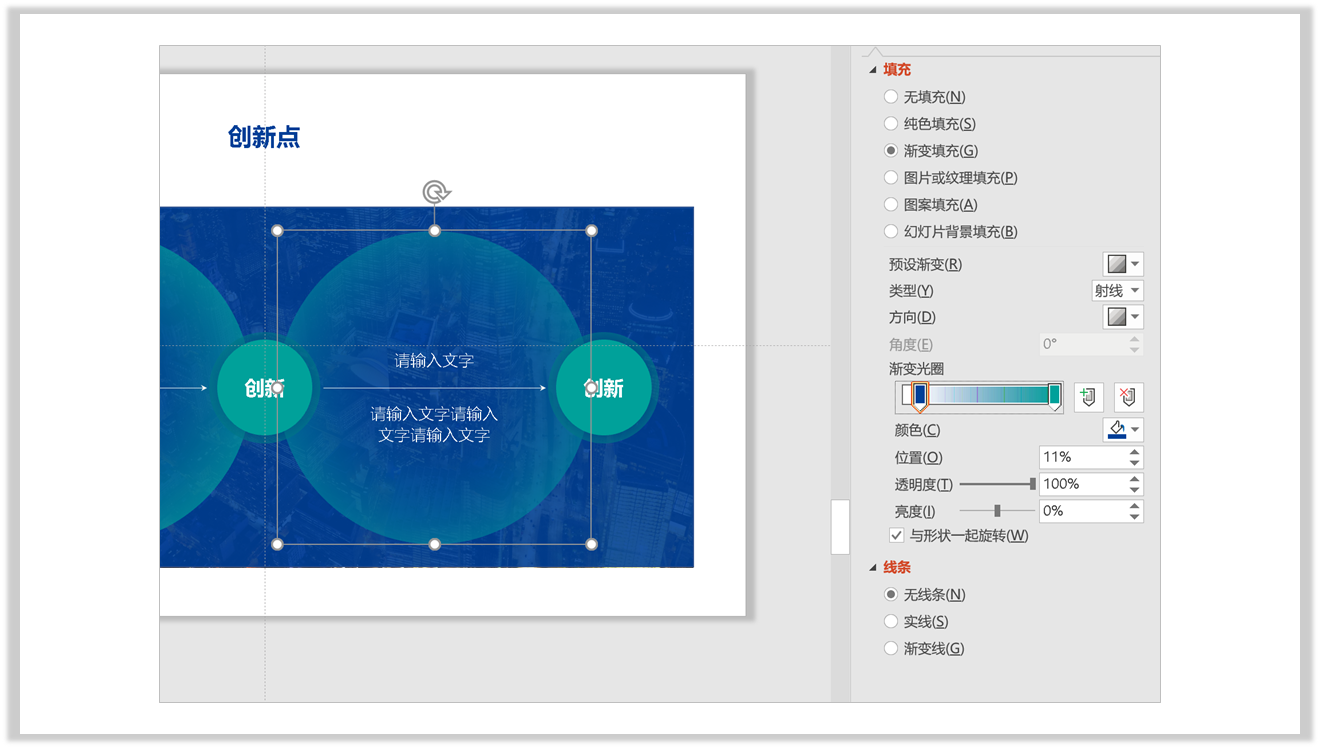Select 纯色填充 solid fill option
Viewport: 1320px width, 748px height.
point(891,124)
